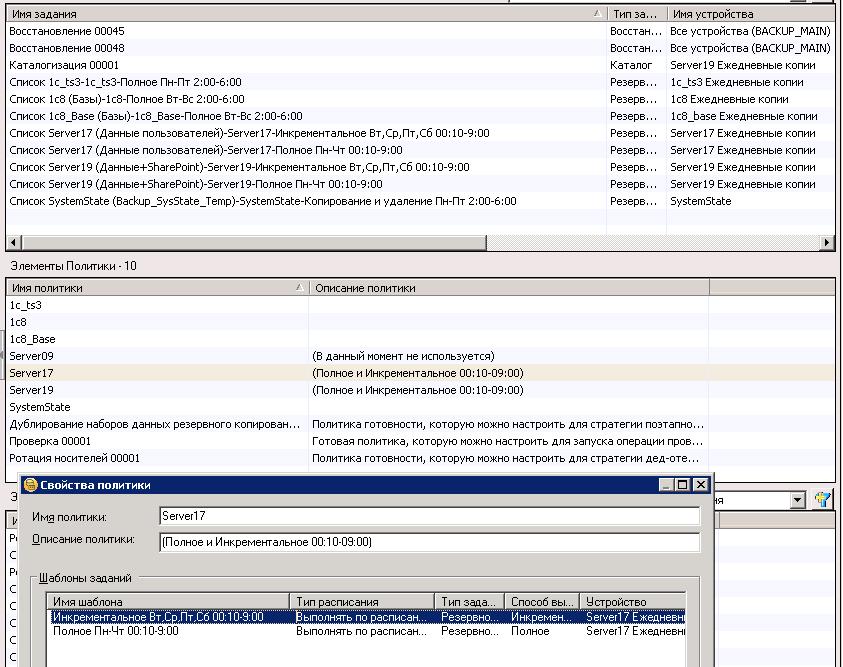Sort policies by Имя политики column header
The width and height of the screenshot is (843, 667).
158,288
